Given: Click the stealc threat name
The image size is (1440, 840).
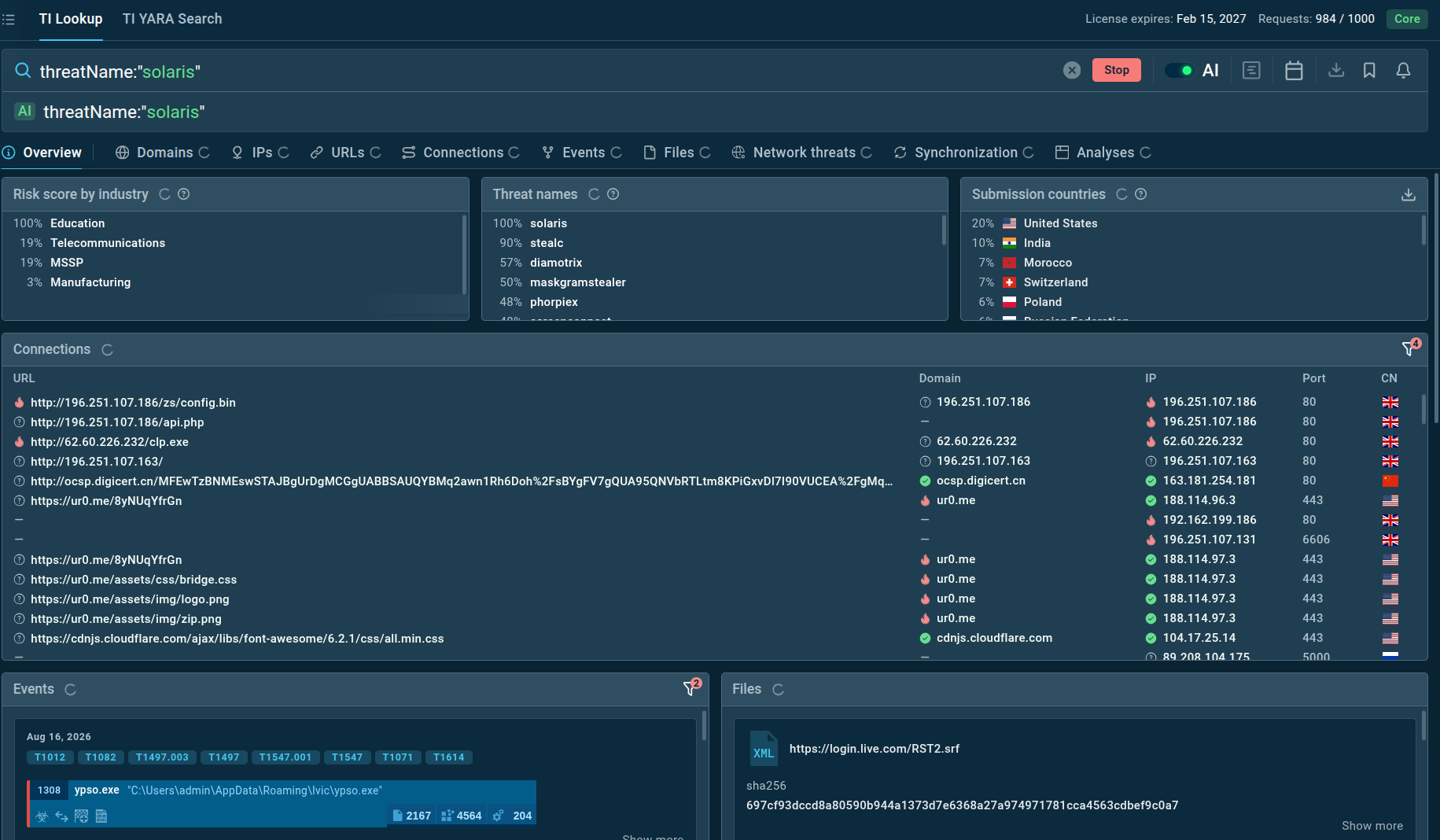Looking at the screenshot, I should tap(547, 243).
